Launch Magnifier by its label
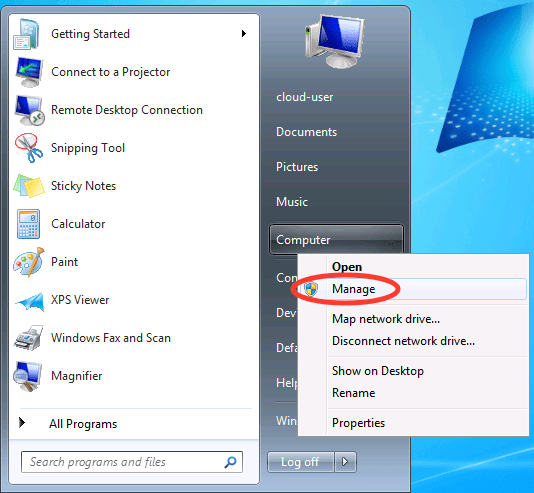 click(x=76, y=376)
